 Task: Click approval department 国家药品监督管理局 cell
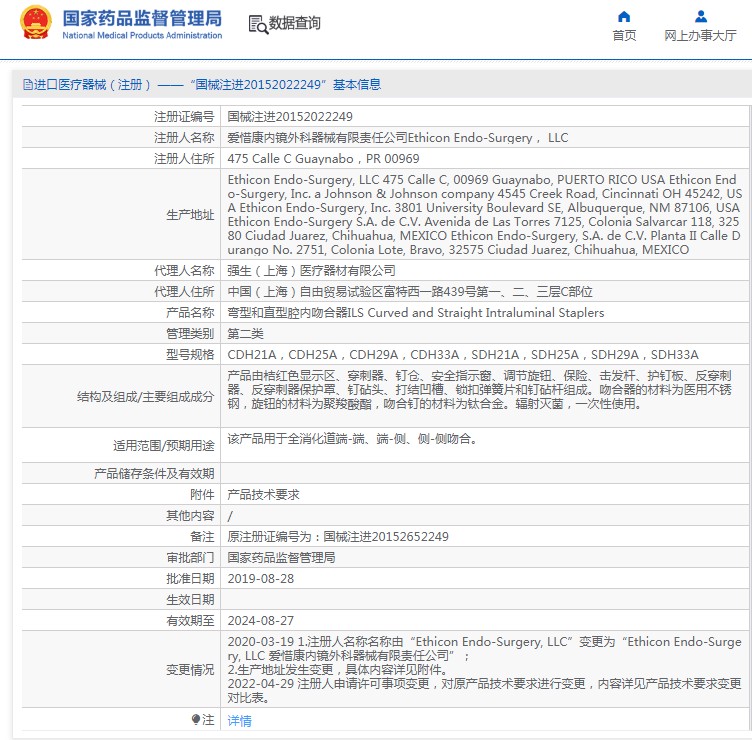pyautogui.click(x=281, y=558)
